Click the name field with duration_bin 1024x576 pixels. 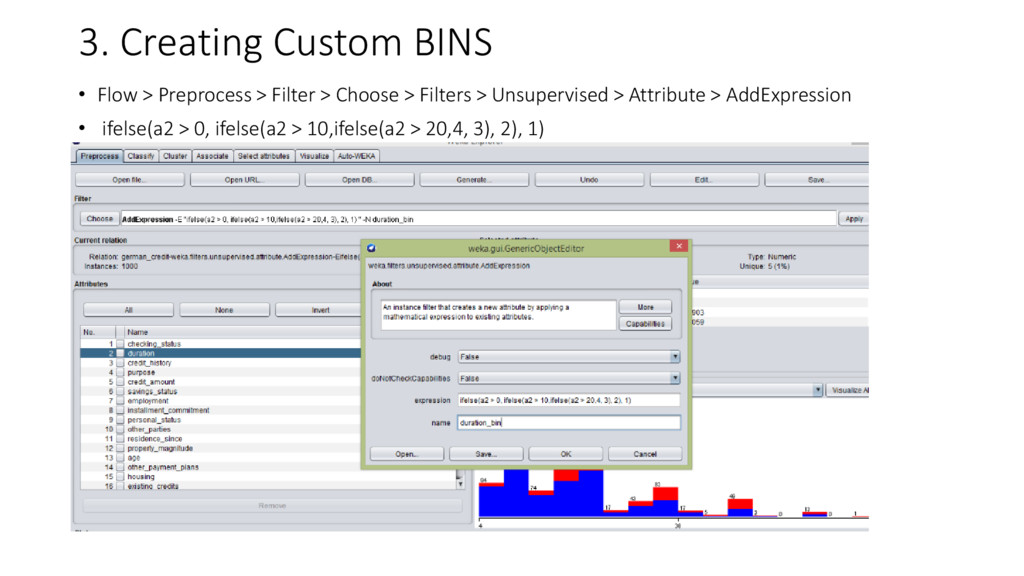(x=569, y=423)
